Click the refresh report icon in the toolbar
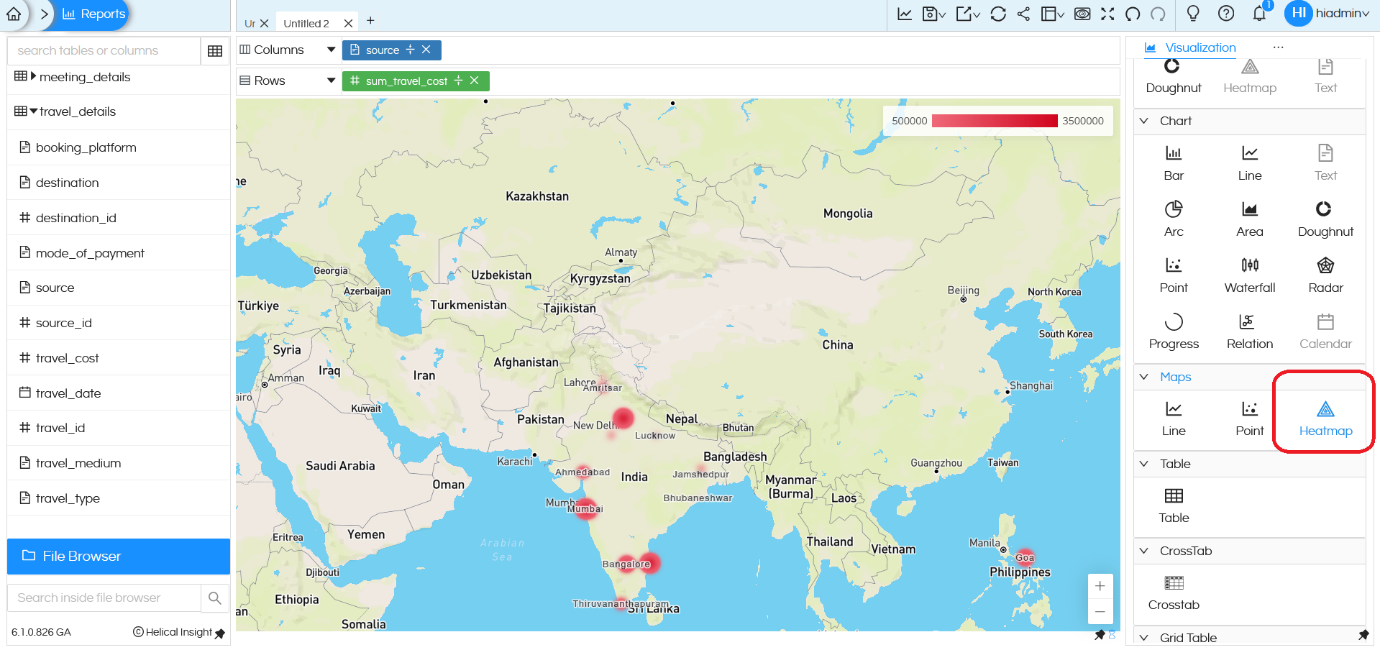 coord(998,14)
